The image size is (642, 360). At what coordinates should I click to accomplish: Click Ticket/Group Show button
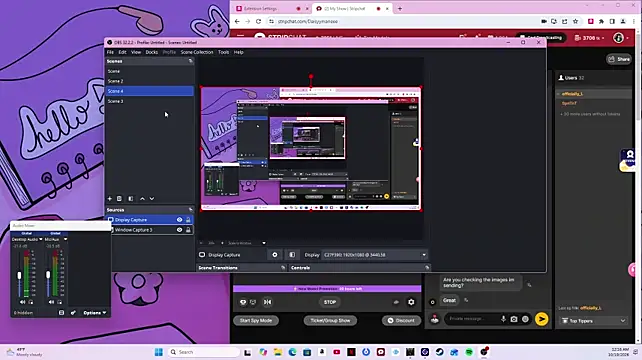[330, 321]
